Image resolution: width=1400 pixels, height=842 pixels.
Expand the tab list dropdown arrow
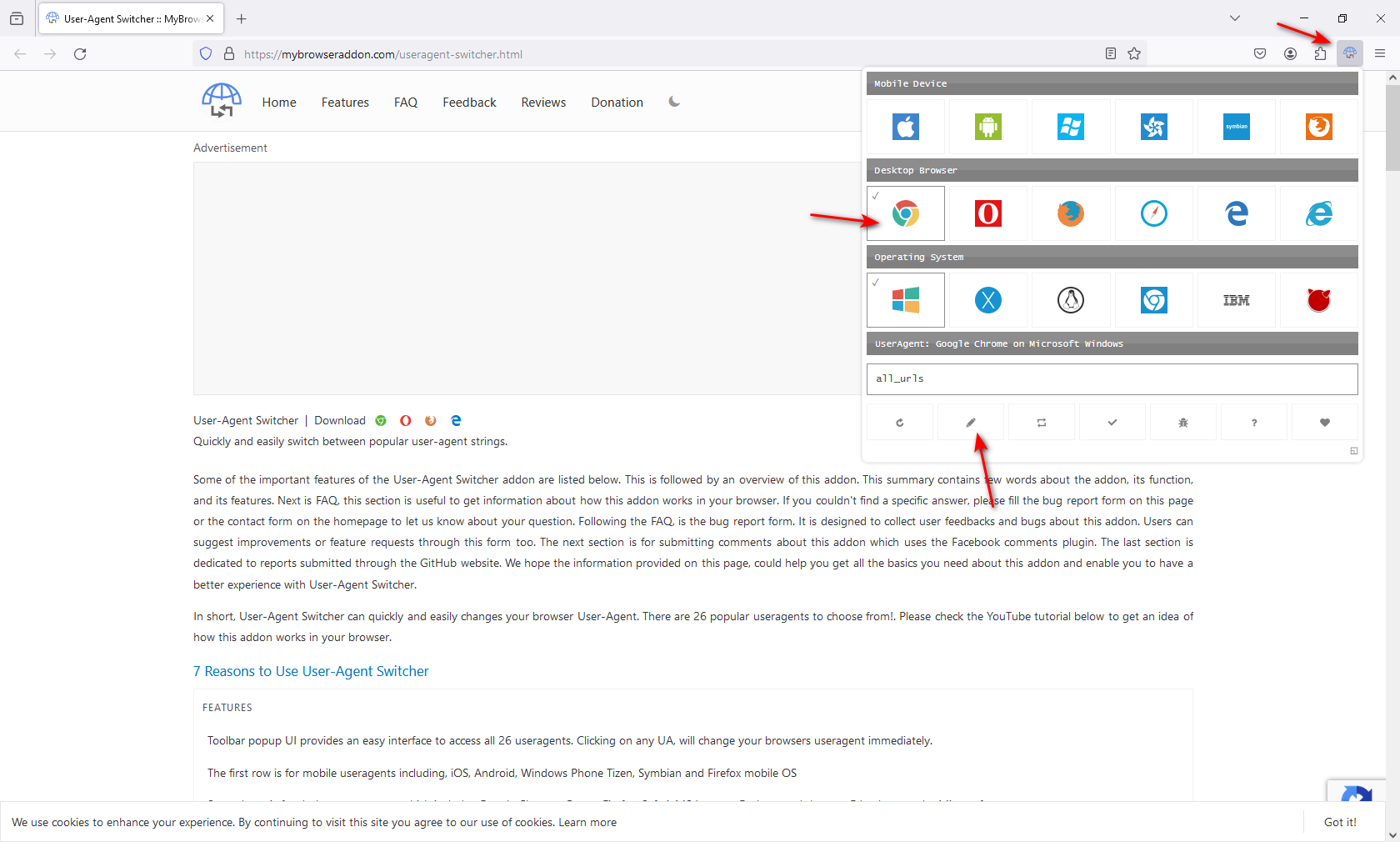[1234, 18]
